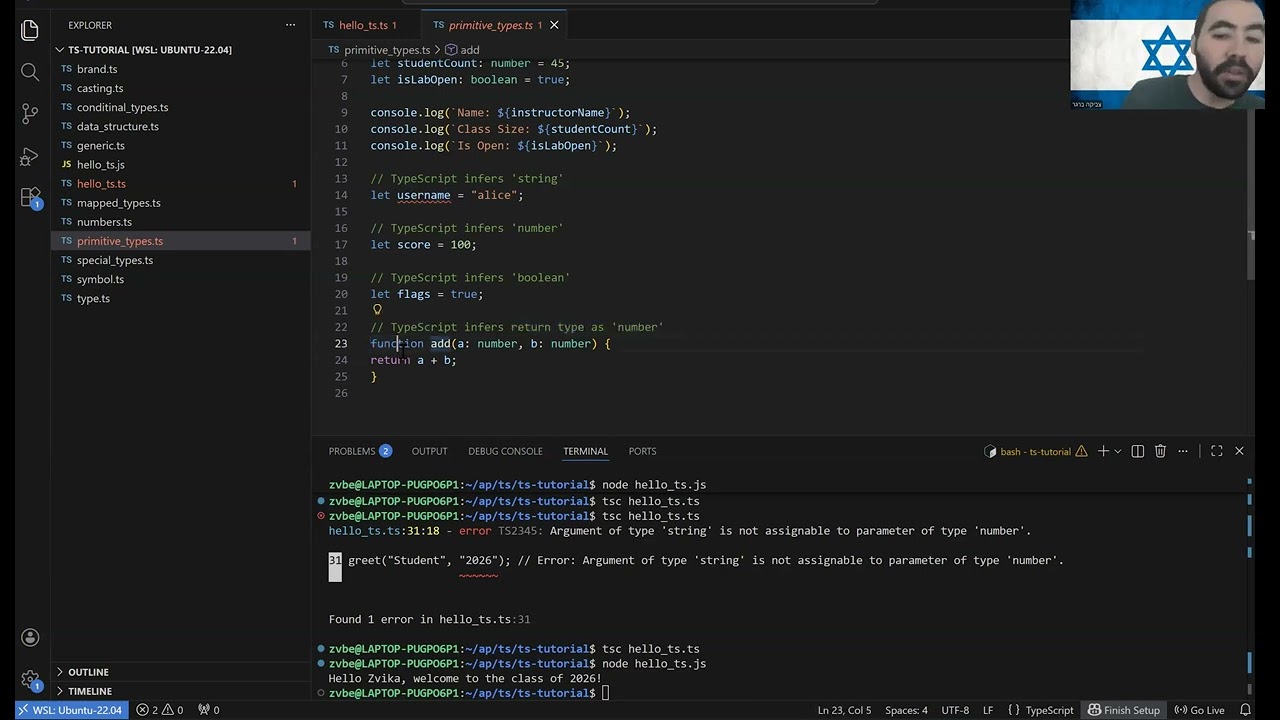Open errors and warnings count in status bar
This screenshot has height=720, width=1280.
[160, 710]
